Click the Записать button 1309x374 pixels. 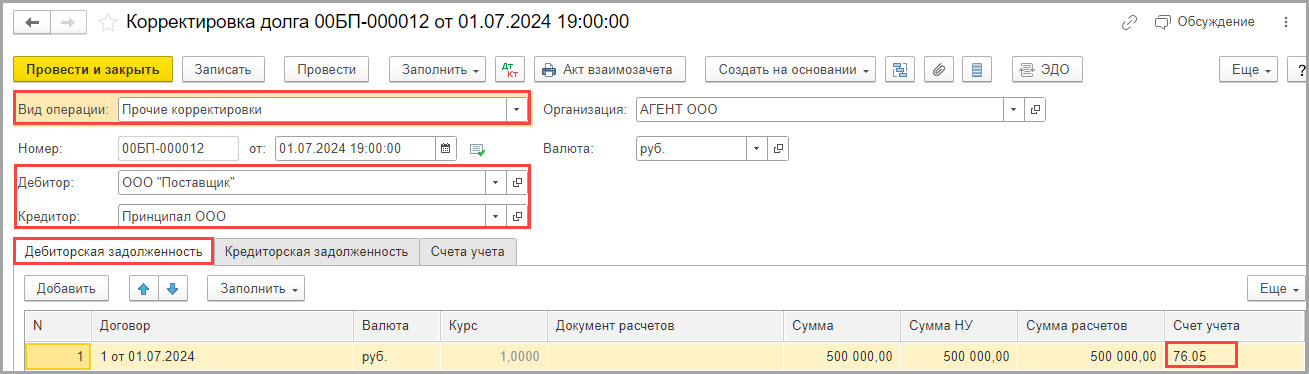(x=223, y=69)
